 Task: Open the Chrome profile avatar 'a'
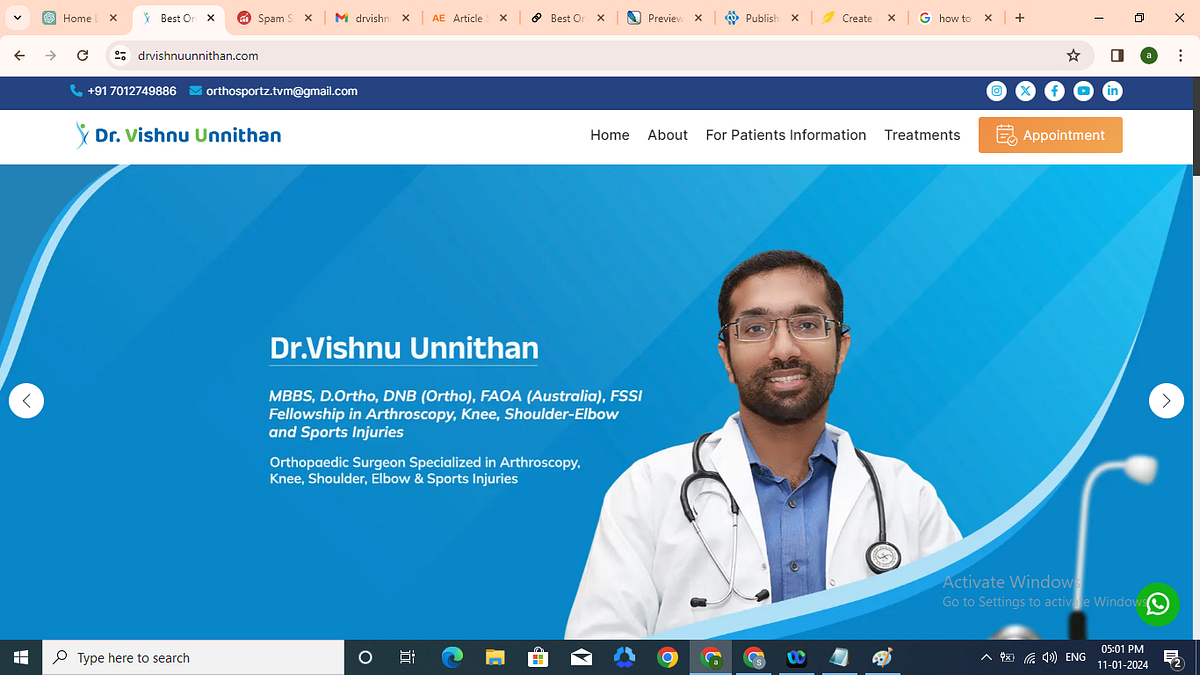click(1149, 56)
